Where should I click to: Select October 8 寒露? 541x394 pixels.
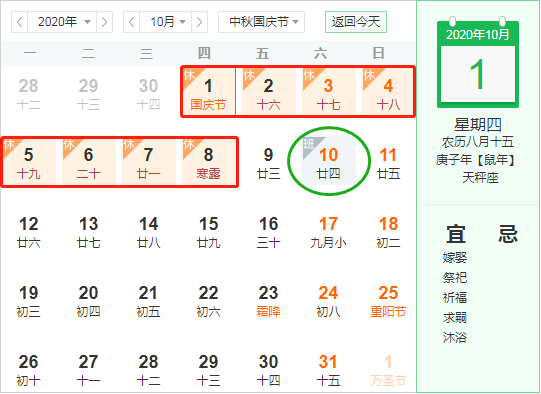[x=208, y=162]
